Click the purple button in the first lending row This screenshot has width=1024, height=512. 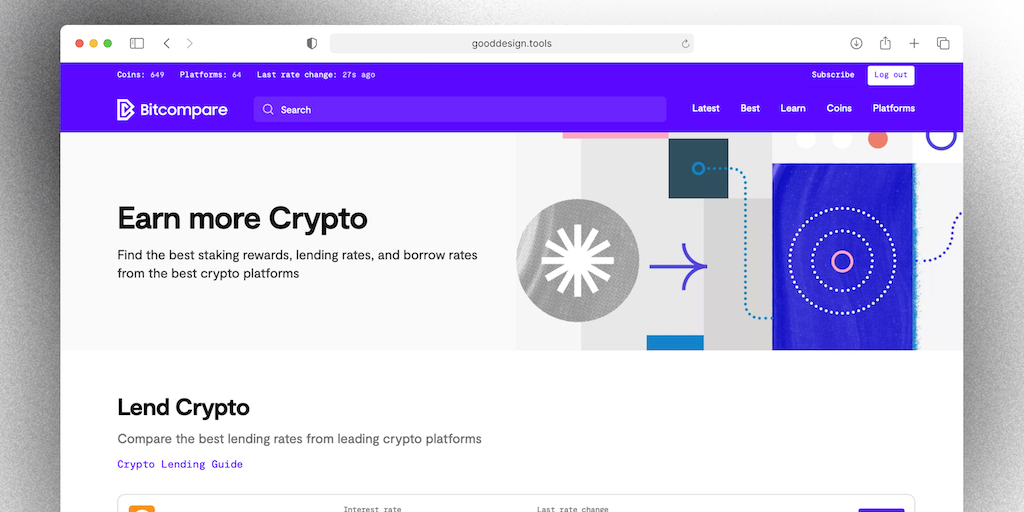[x=881, y=510]
